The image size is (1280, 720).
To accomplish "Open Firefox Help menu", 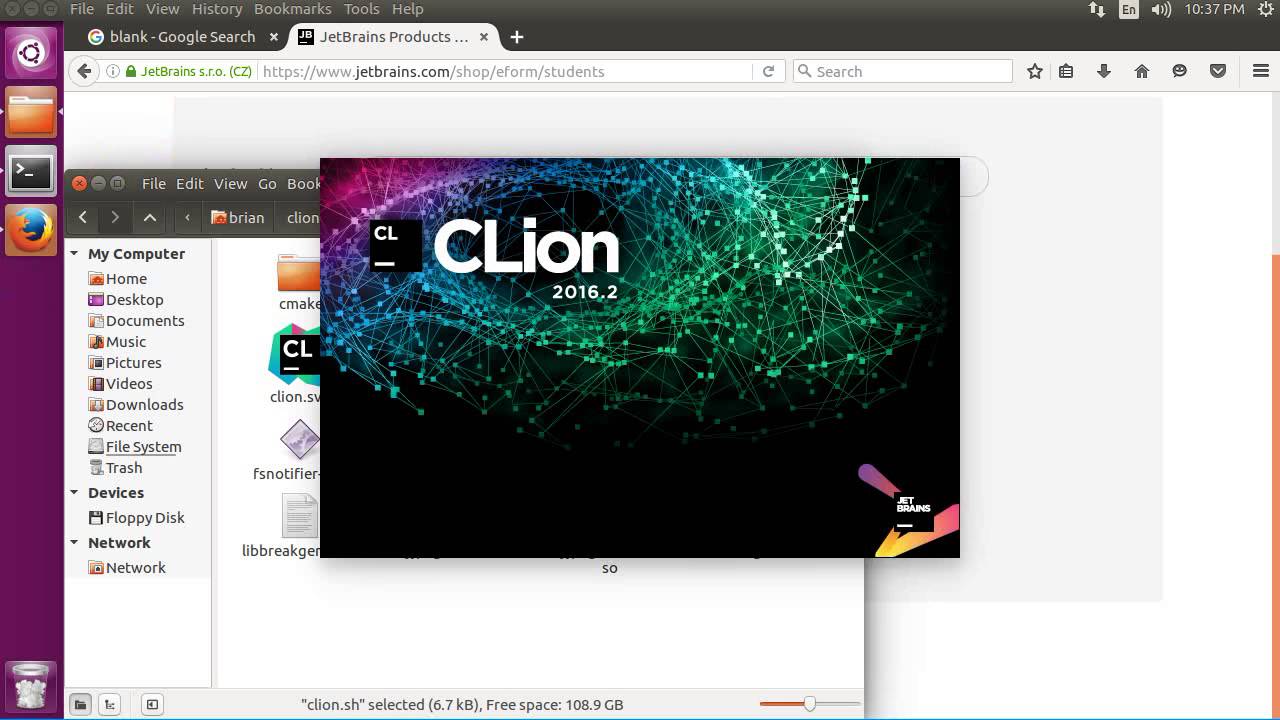I will (407, 9).
